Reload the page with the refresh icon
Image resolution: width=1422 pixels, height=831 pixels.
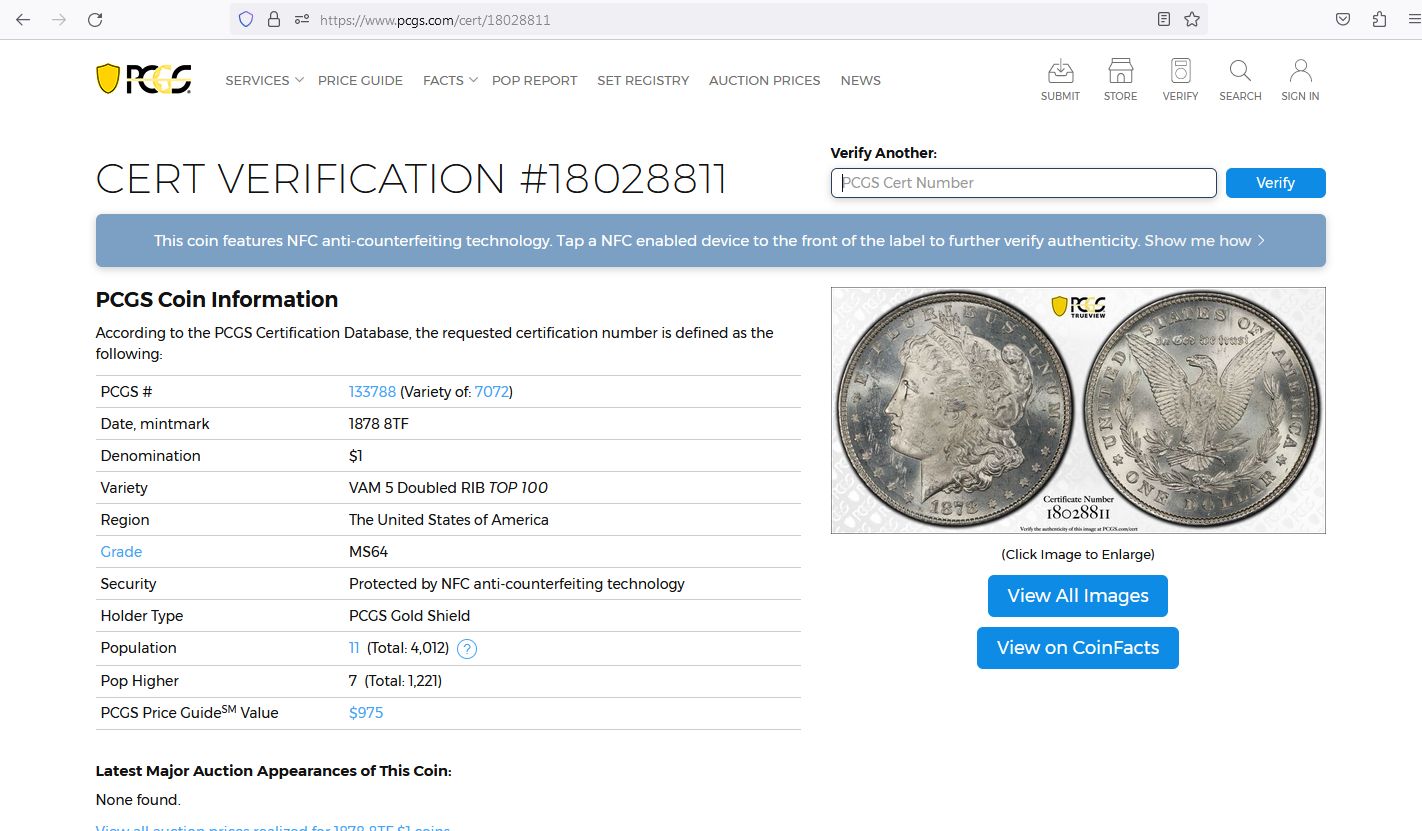pyautogui.click(x=95, y=19)
